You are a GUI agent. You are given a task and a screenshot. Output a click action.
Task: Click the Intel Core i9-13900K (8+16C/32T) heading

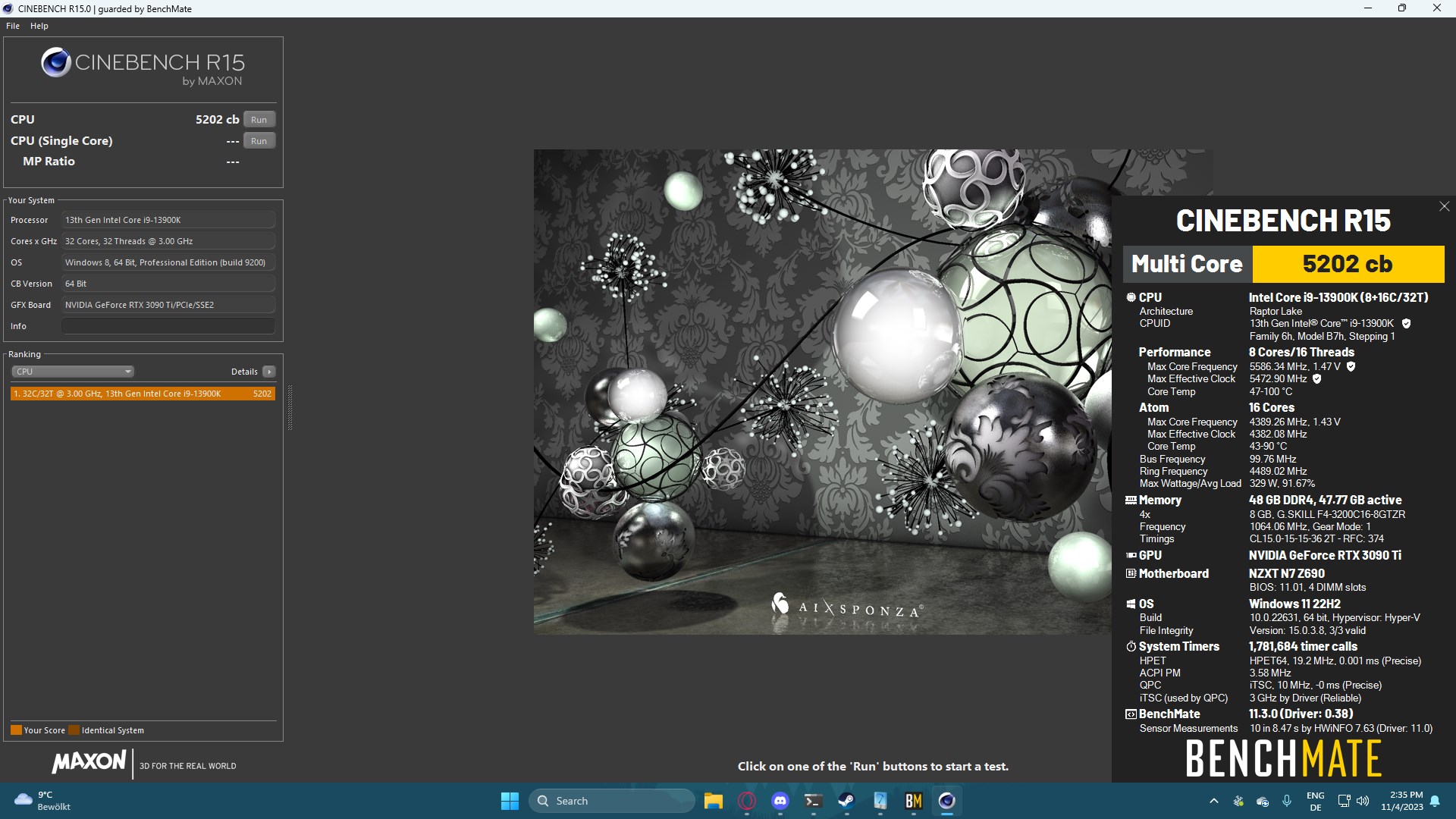click(x=1338, y=298)
